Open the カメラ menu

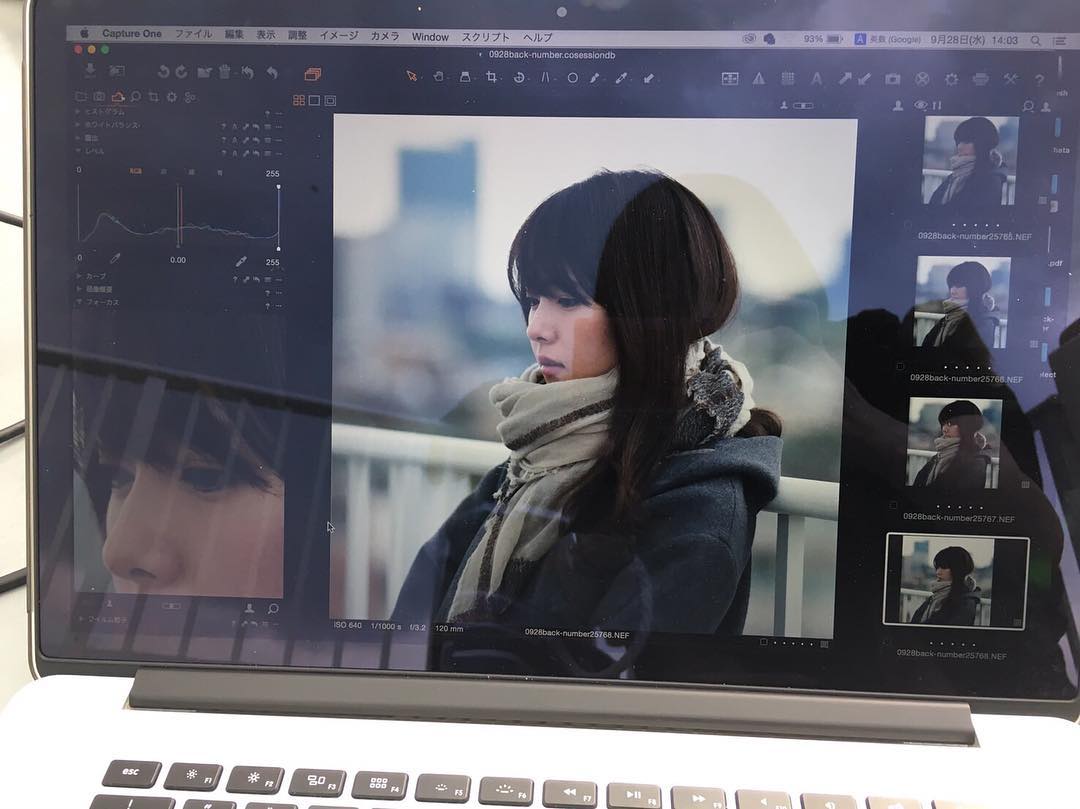[384, 36]
